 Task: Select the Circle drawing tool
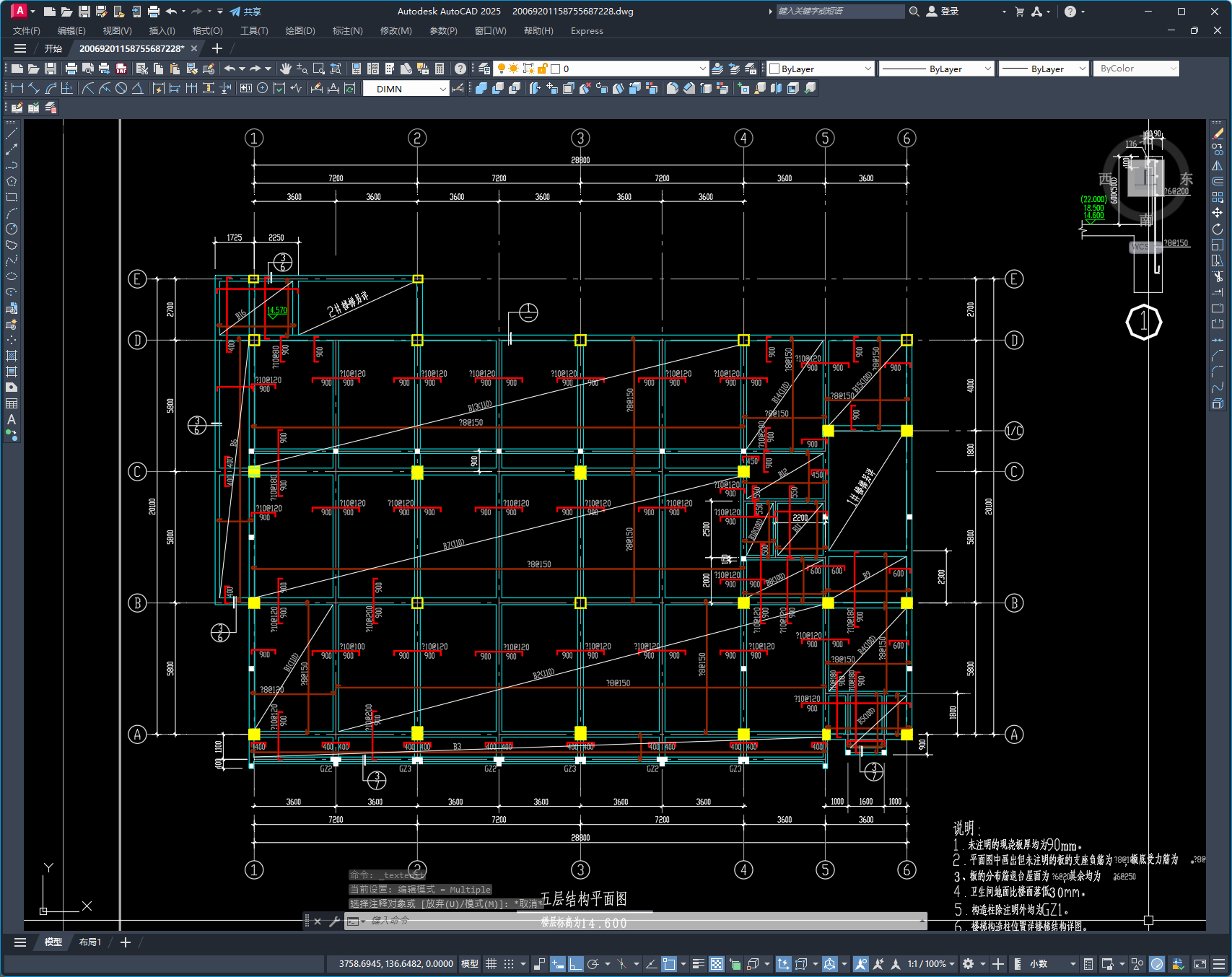click(12, 229)
